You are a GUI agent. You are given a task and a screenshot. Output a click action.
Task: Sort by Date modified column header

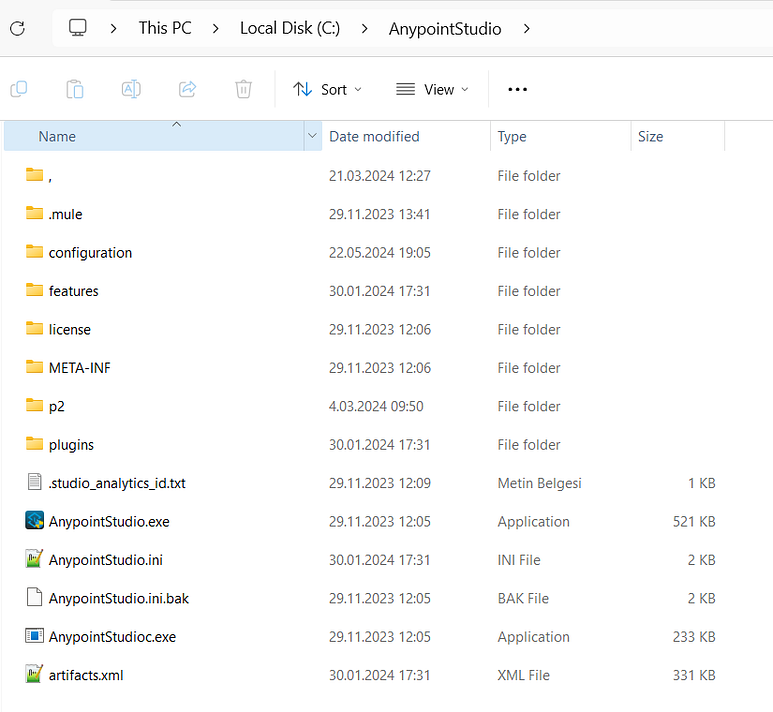[x=406, y=136]
